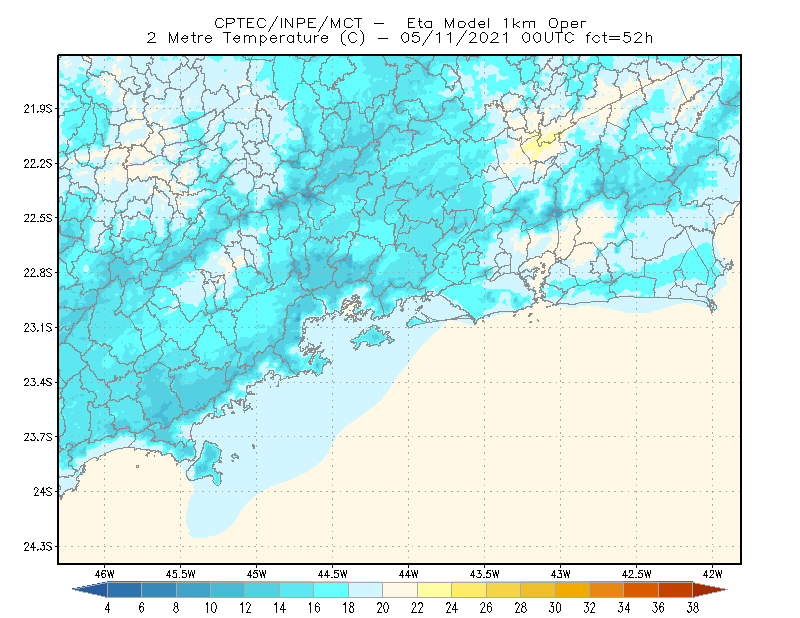The image size is (800, 618).
Task: Click the left blue colorbar arrow tip
Action: pos(90,590)
